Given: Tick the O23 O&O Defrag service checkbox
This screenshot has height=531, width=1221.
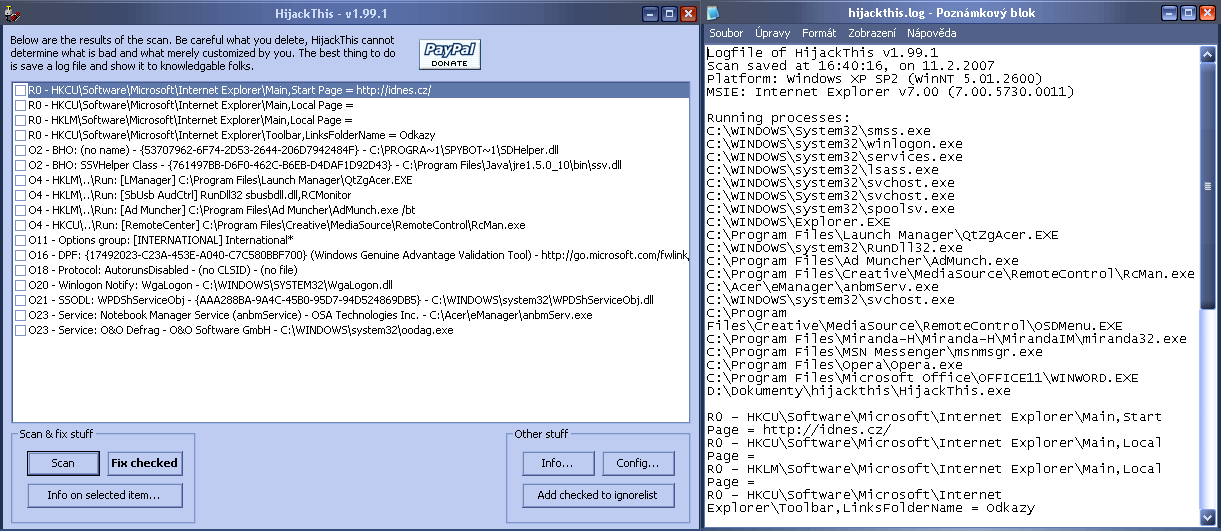Looking at the screenshot, I should (x=21, y=330).
